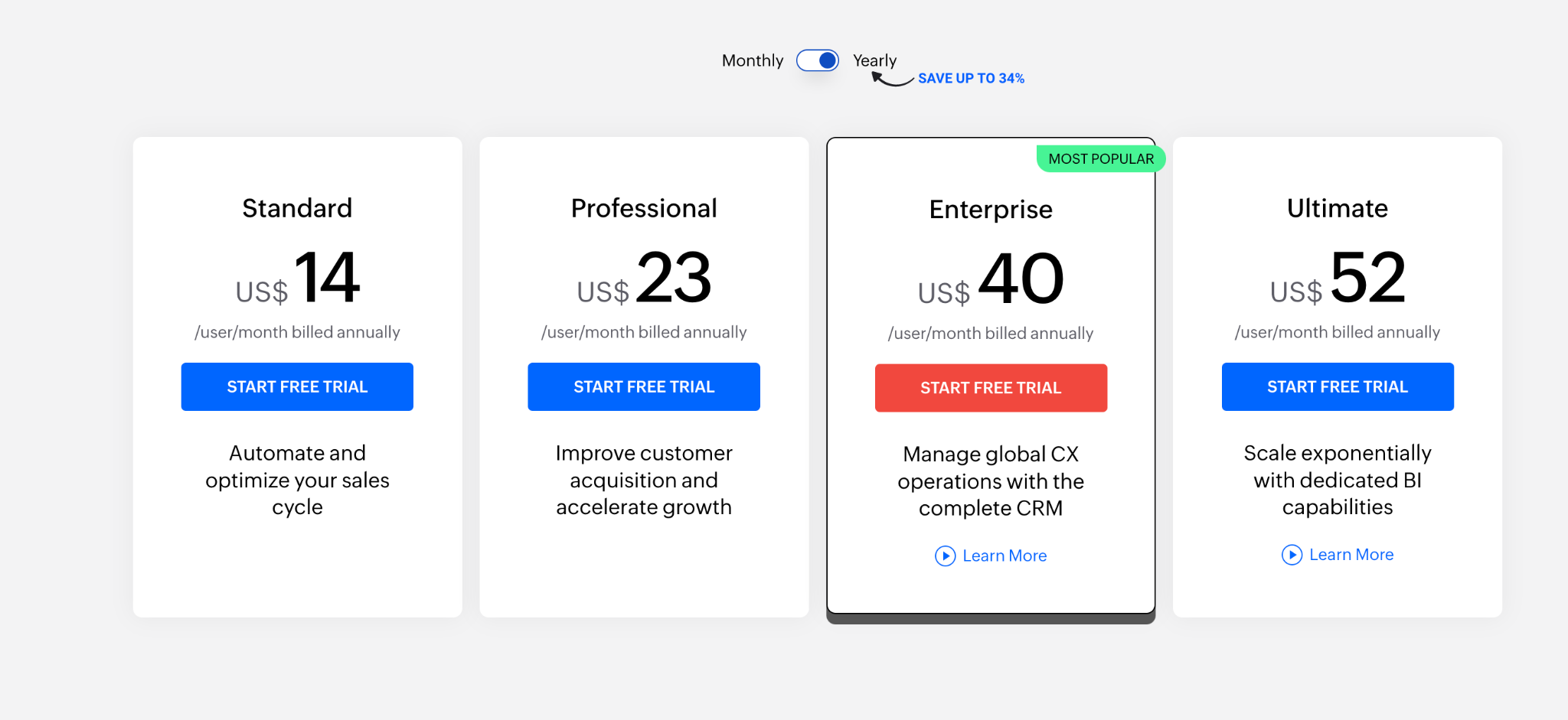Screen dimensions: 1568x720
Task: Start free trial for Professional plan
Action: (644, 386)
